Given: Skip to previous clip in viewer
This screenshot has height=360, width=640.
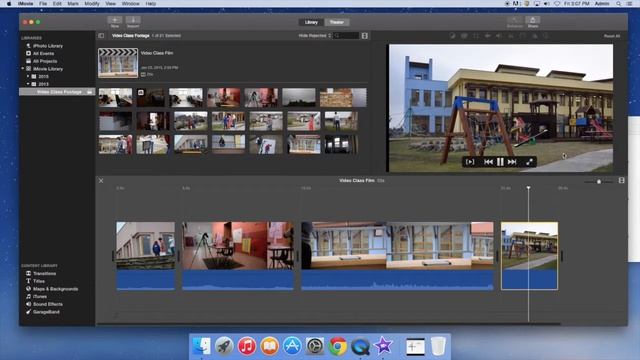Looking at the screenshot, I should click(488, 162).
